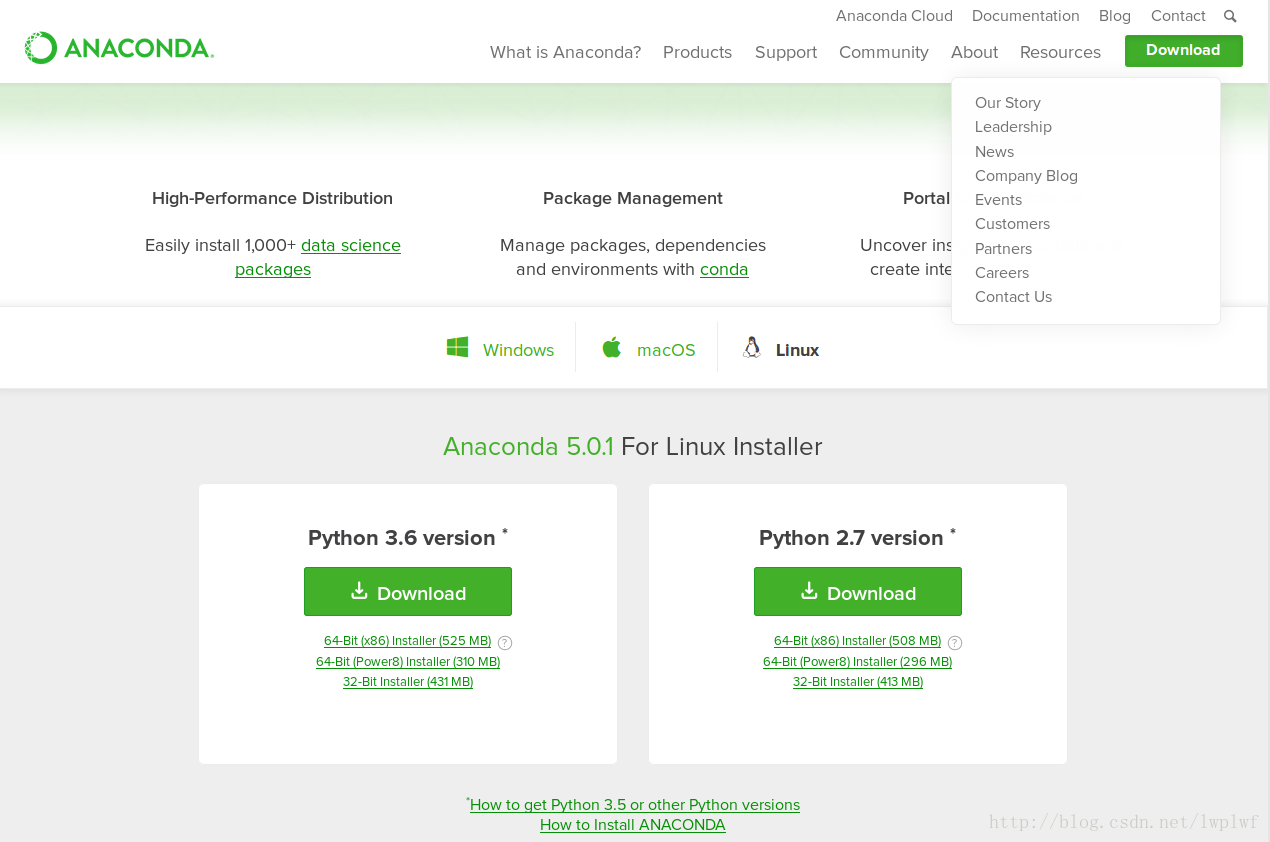Image resolution: width=1270 pixels, height=842 pixels.
Task: Choose Company Blog from About dropdown
Action: point(1026,176)
